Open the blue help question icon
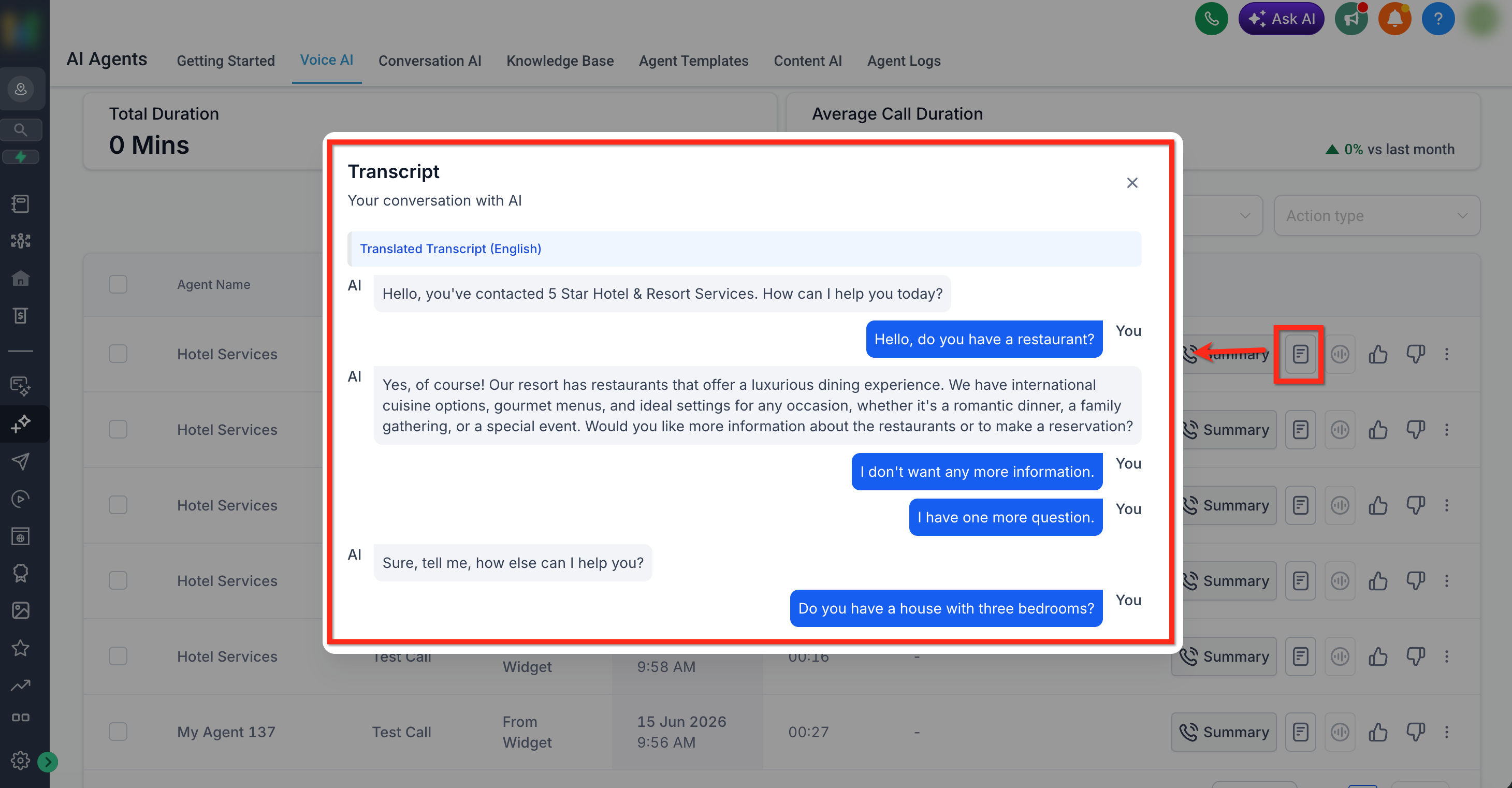The width and height of the screenshot is (1512, 788). (x=1437, y=19)
